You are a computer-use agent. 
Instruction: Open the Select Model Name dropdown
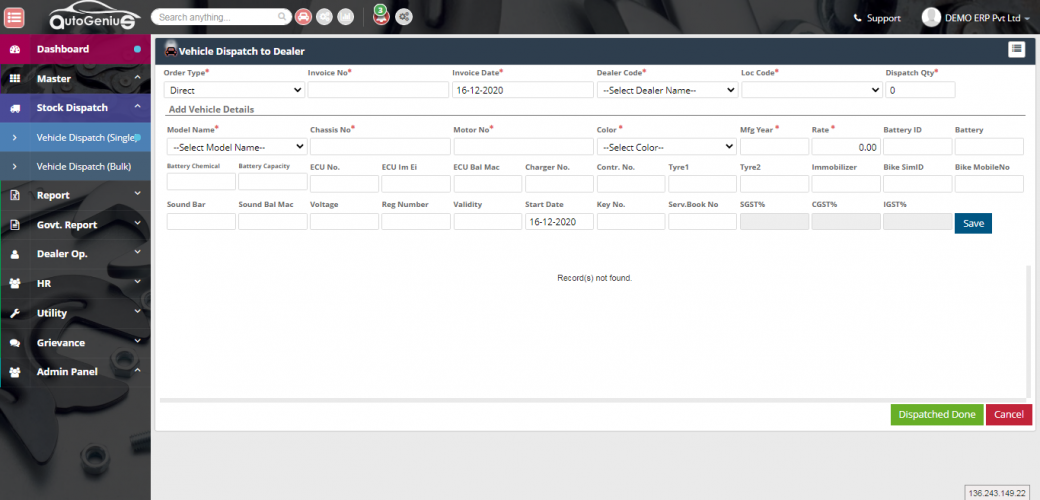237,147
